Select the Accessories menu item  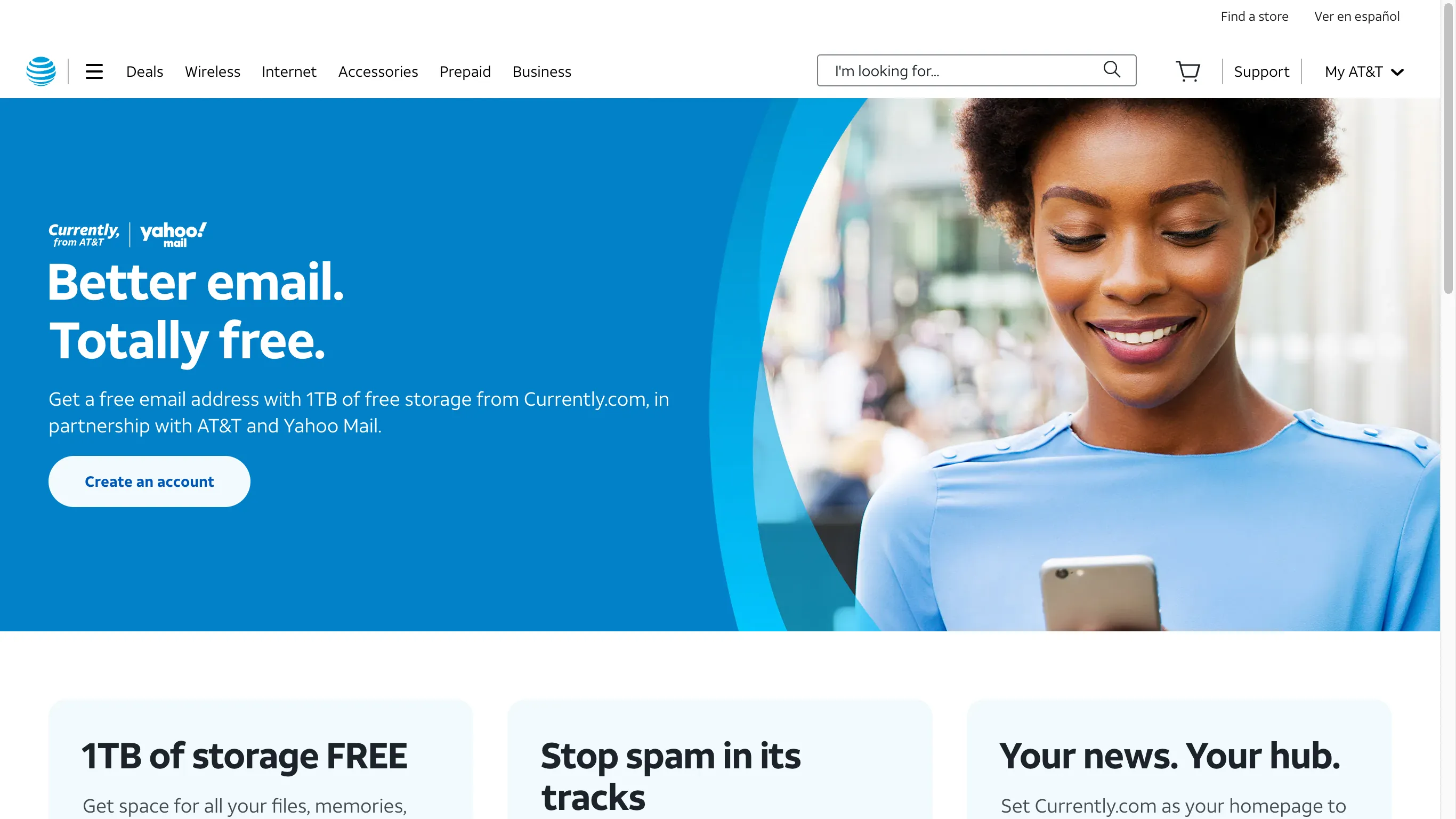pyautogui.click(x=378, y=71)
